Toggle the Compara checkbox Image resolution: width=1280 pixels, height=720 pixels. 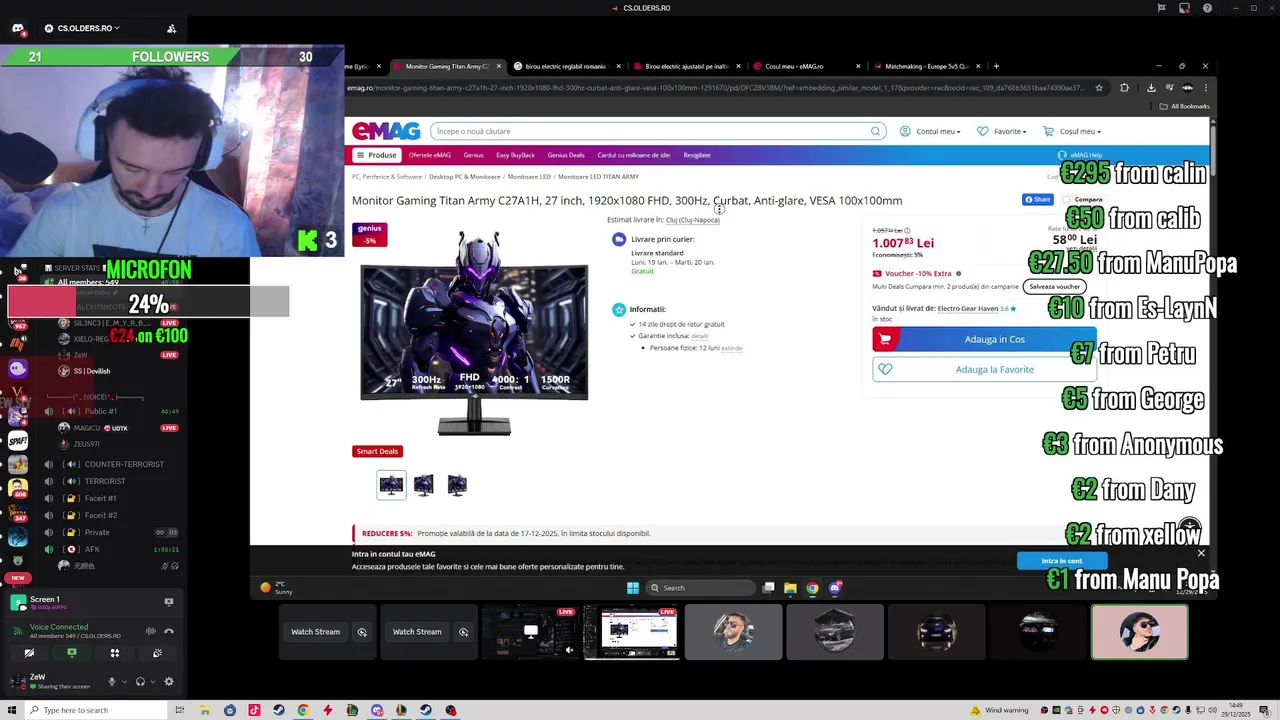tap(1067, 200)
